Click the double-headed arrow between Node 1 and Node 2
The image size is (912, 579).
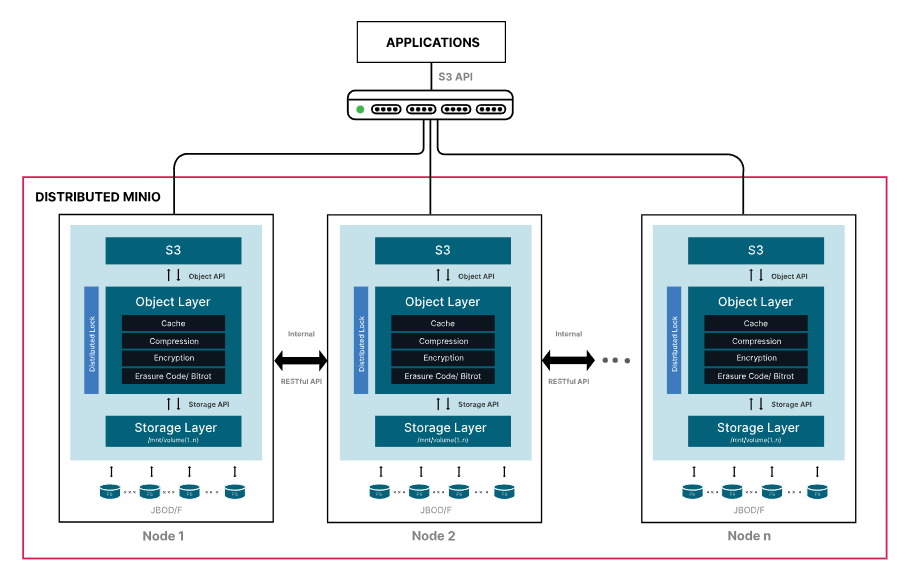(x=301, y=361)
